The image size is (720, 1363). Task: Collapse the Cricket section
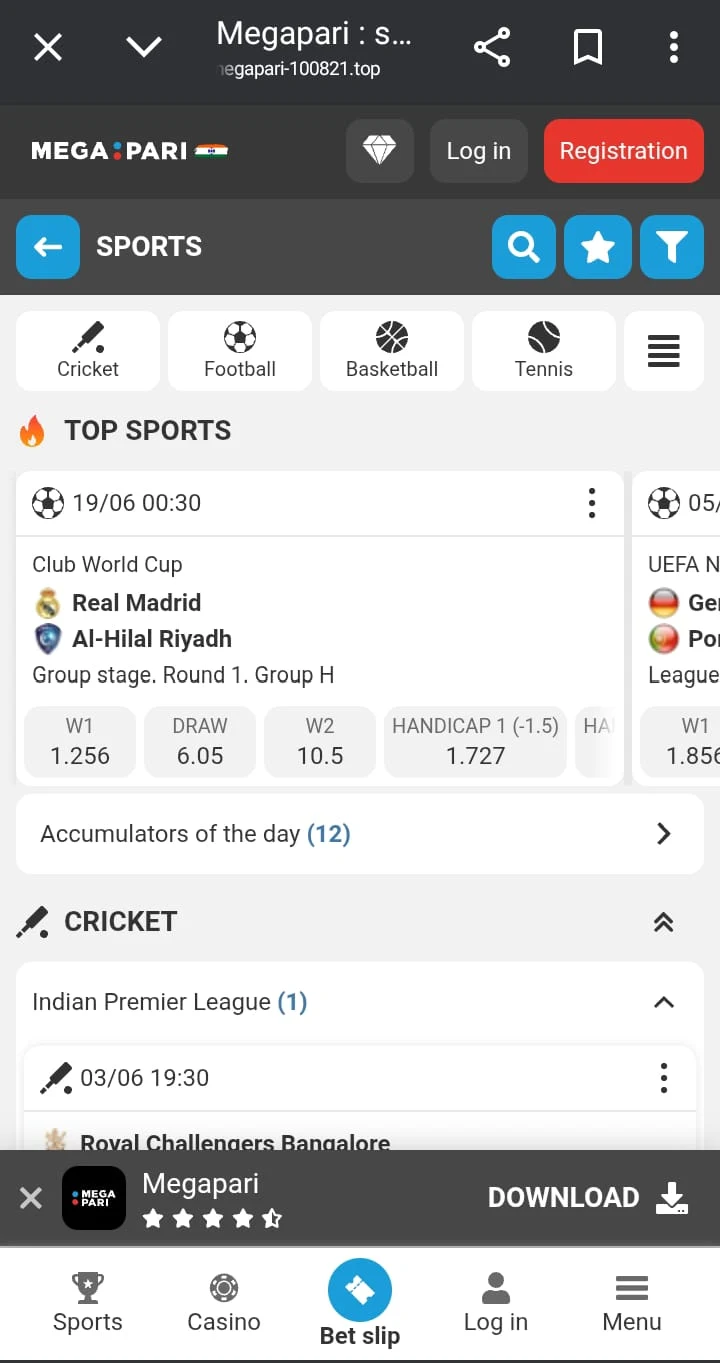tap(663, 922)
